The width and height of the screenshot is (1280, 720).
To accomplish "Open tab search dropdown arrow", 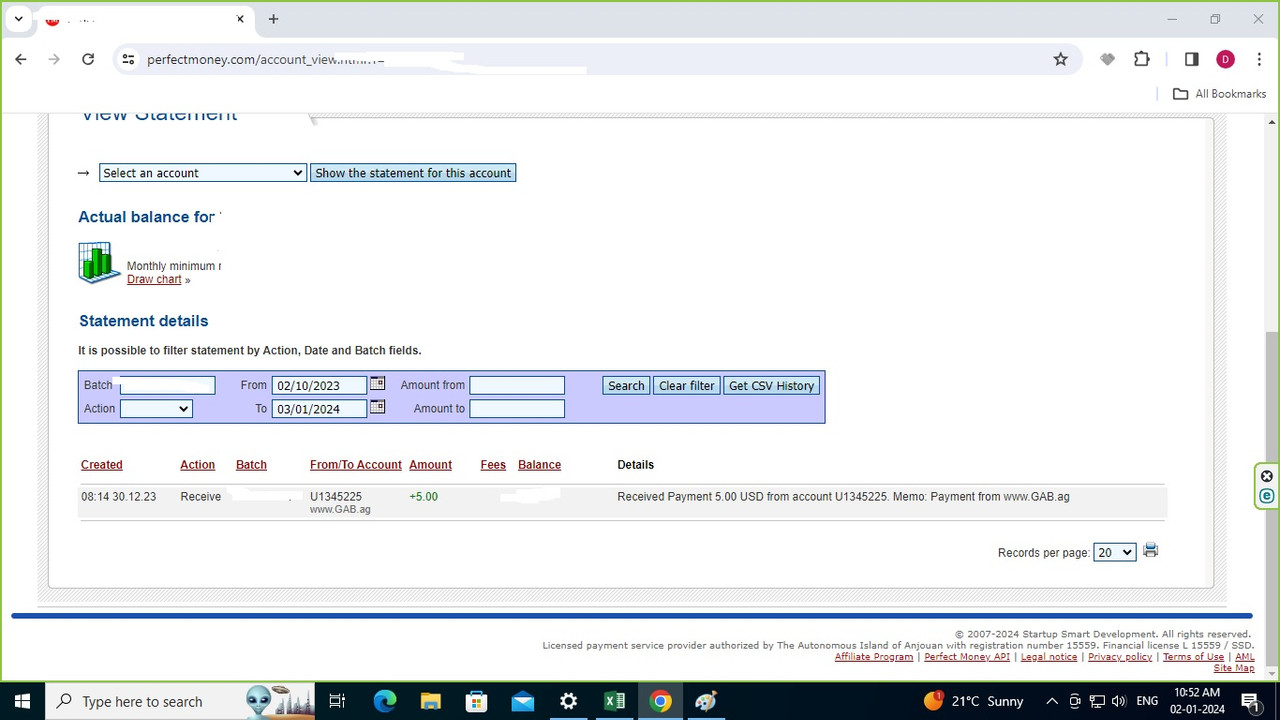I will click(18, 19).
